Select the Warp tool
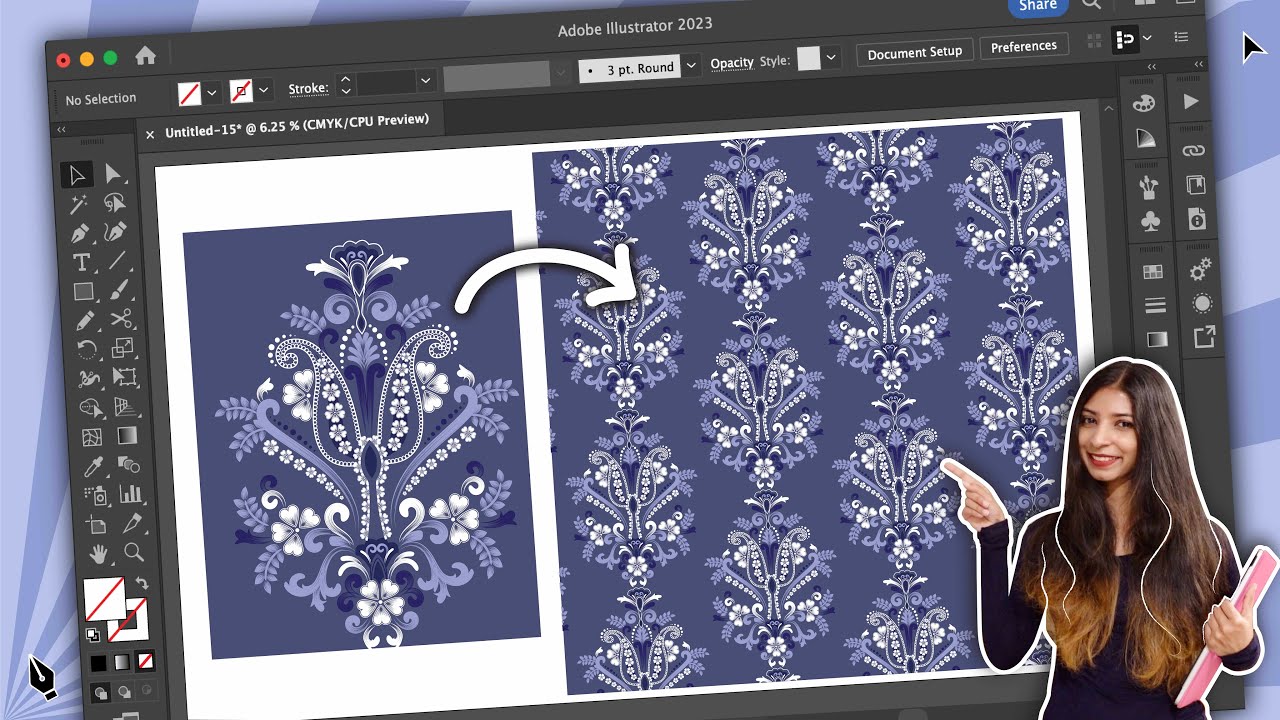1280x720 pixels. pyautogui.click(x=89, y=380)
